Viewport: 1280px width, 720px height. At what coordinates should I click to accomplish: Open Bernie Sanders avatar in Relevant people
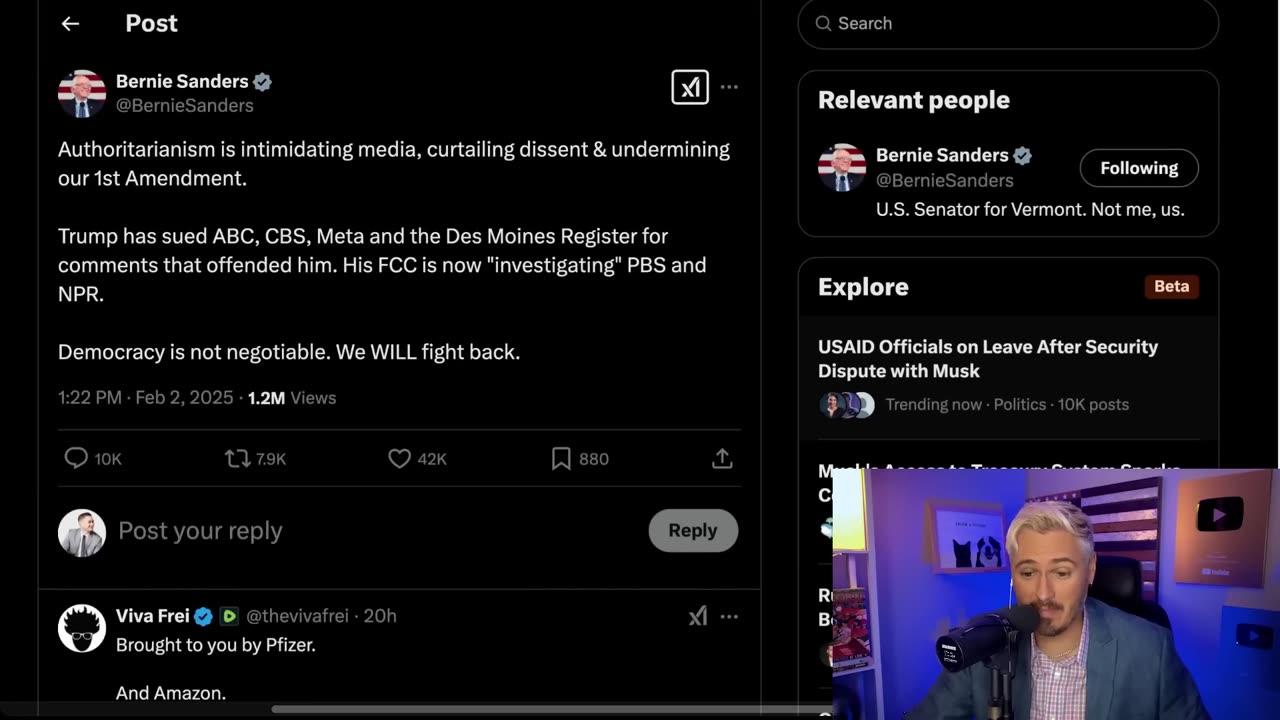coord(842,167)
